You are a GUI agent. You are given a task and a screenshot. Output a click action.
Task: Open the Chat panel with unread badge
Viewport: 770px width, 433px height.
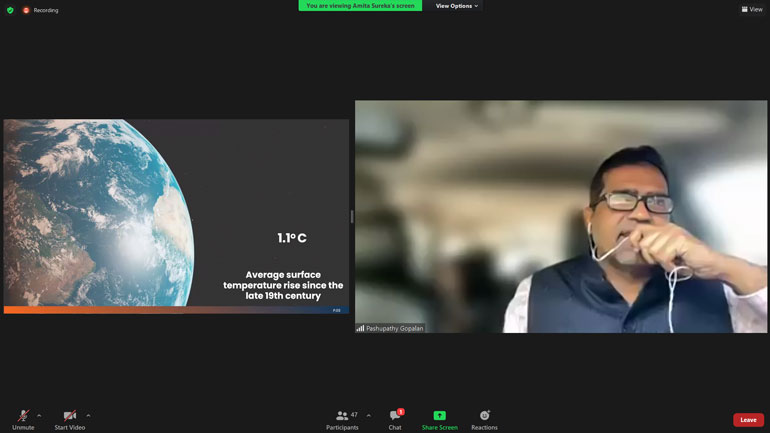click(x=395, y=415)
